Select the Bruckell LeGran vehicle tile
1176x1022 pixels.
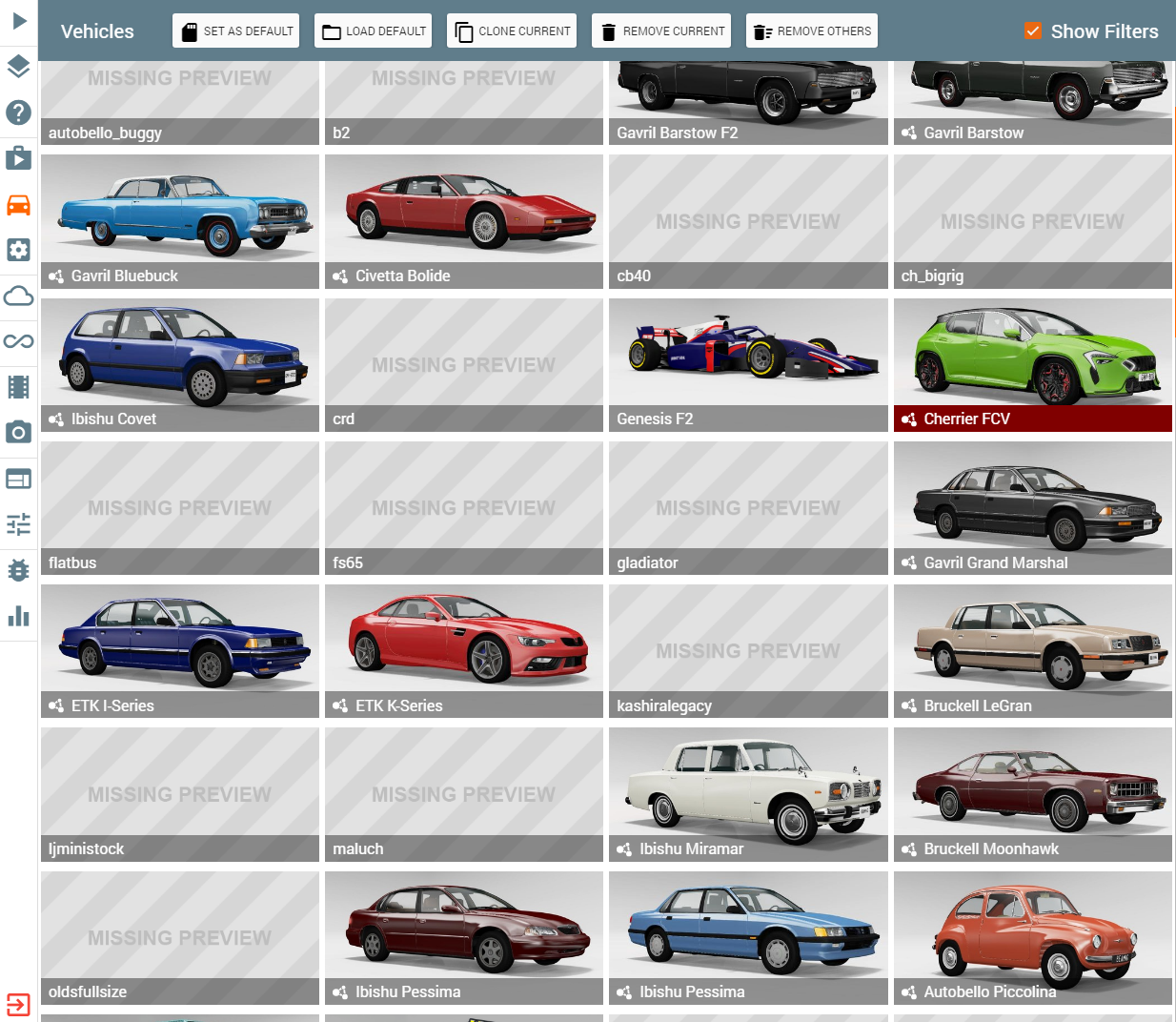pos(1033,651)
